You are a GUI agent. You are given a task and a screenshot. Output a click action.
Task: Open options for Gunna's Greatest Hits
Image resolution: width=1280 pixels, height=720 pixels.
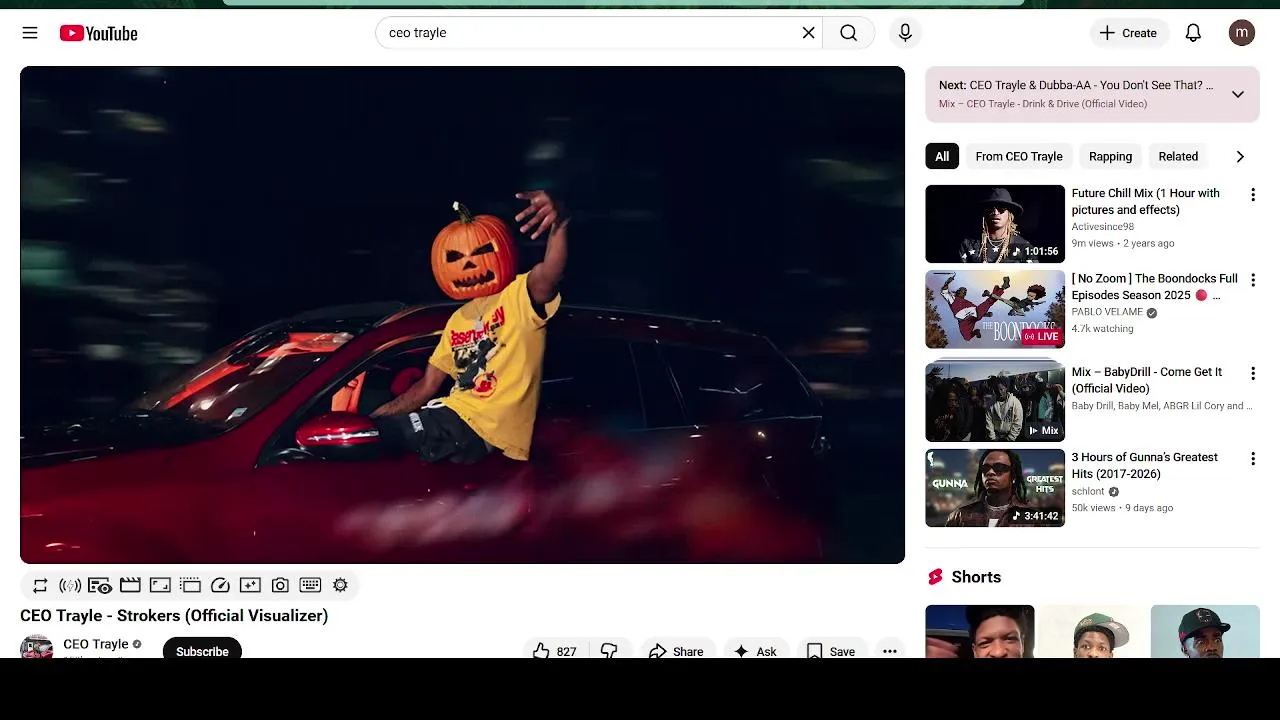[x=1252, y=459]
